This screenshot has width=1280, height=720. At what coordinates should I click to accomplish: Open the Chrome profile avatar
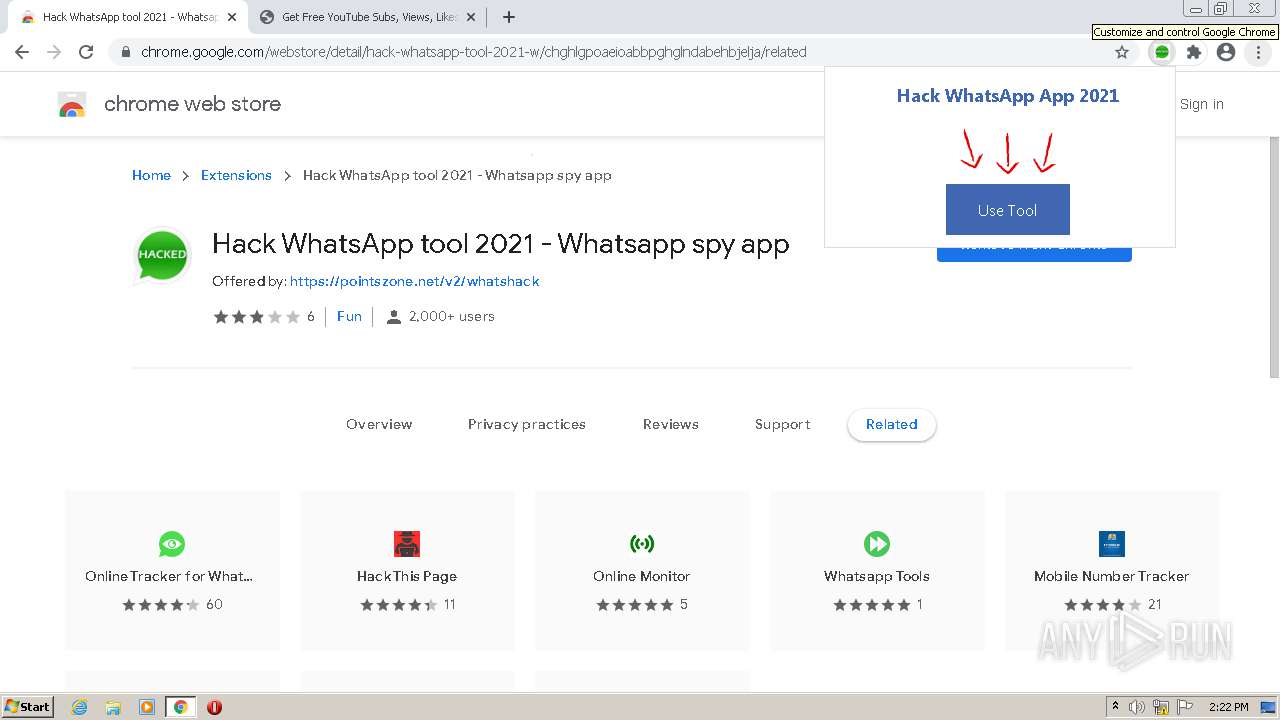(x=1226, y=52)
